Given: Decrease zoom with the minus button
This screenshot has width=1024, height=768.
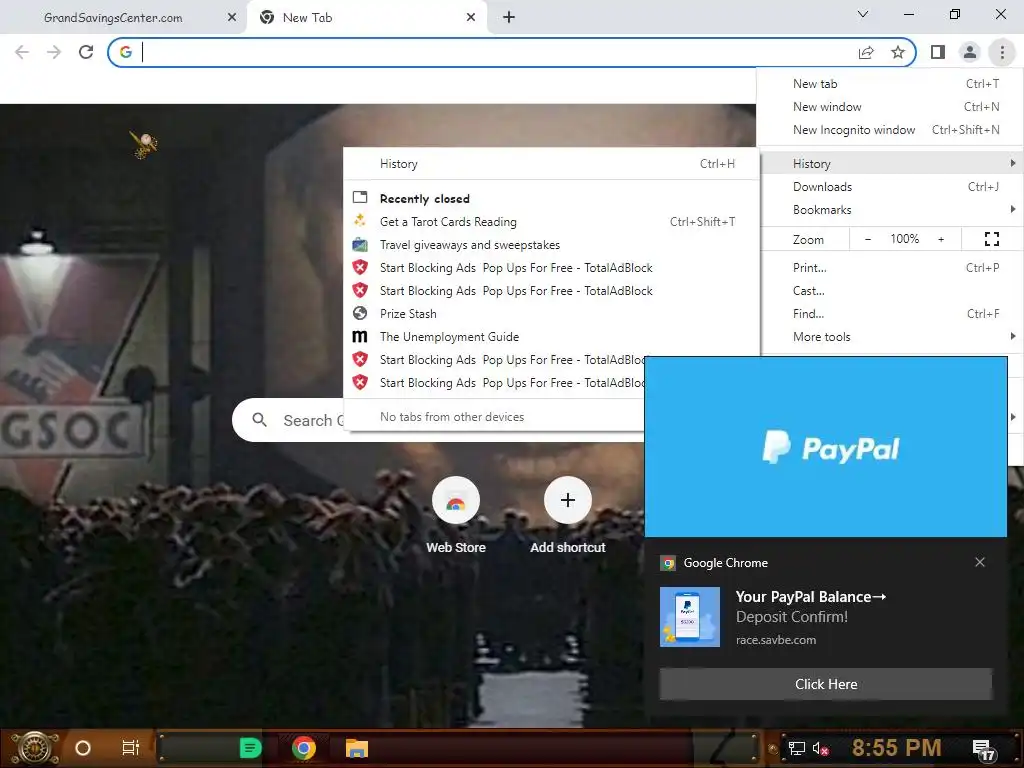Looking at the screenshot, I should tap(868, 239).
